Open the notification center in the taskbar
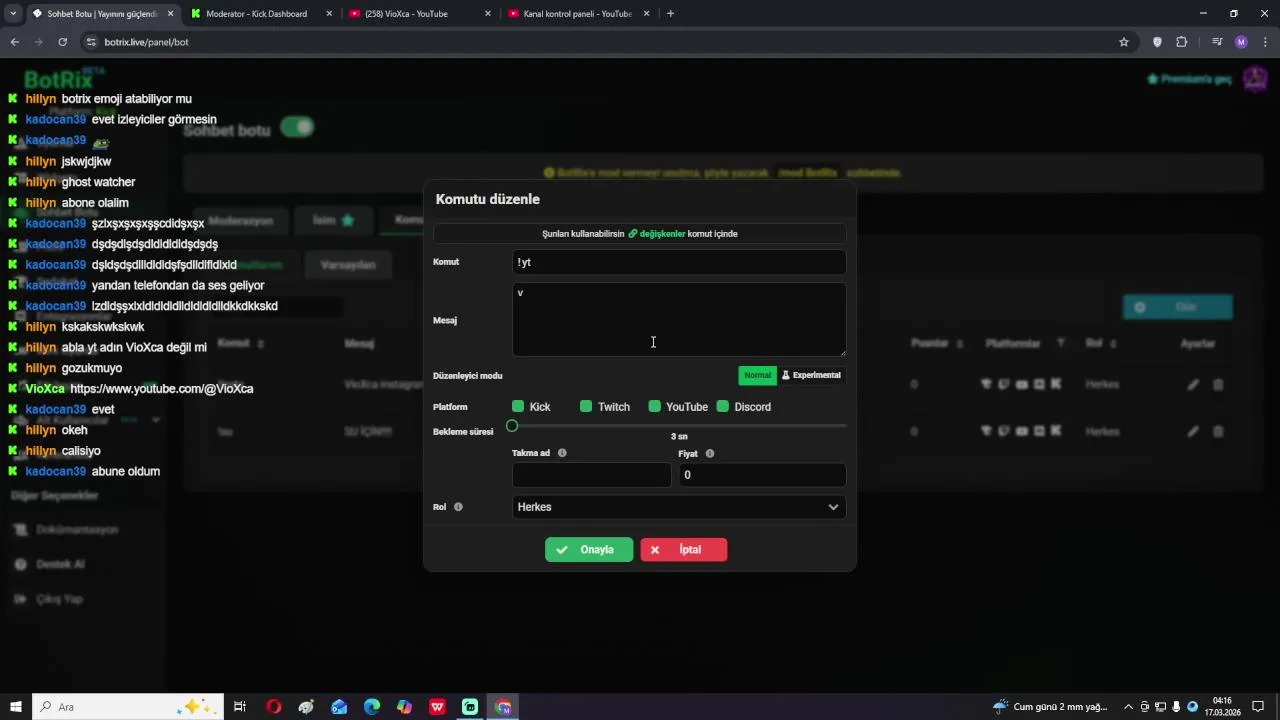 point(1258,707)
